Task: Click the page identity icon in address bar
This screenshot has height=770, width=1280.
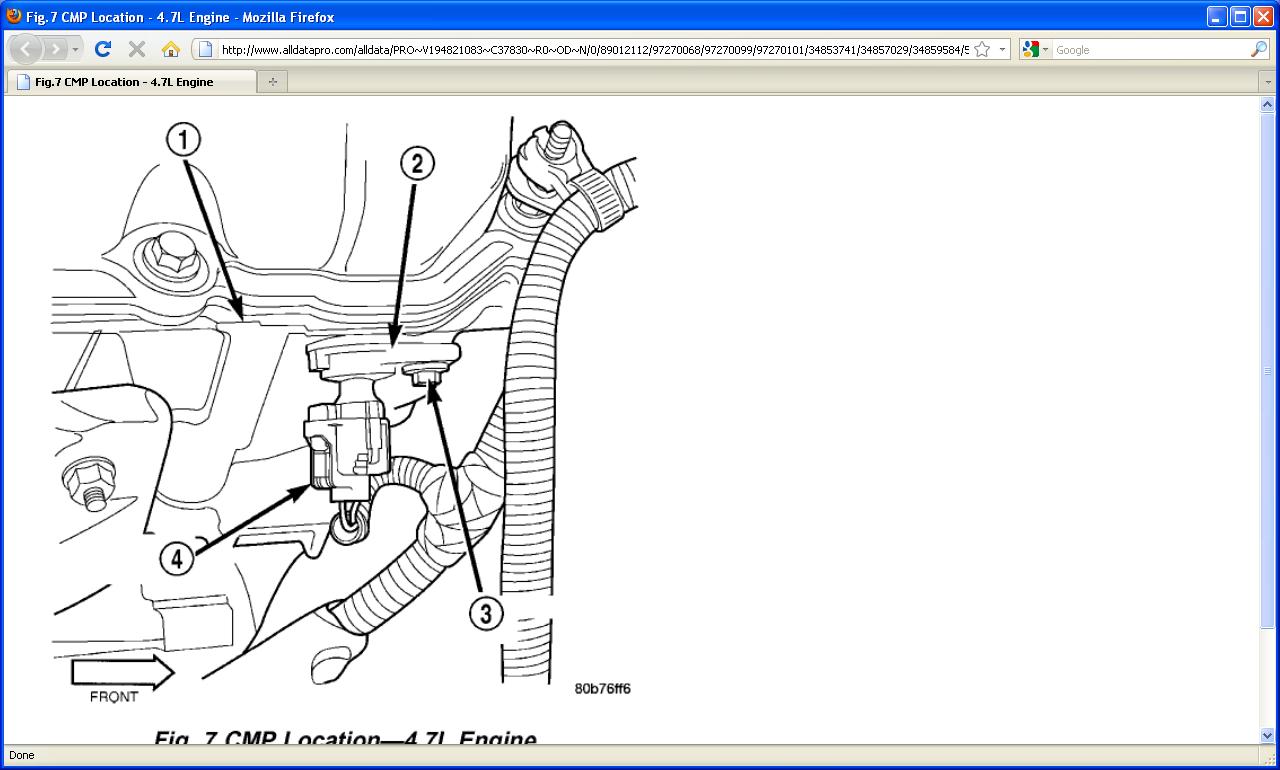Action: coord(205,49)
